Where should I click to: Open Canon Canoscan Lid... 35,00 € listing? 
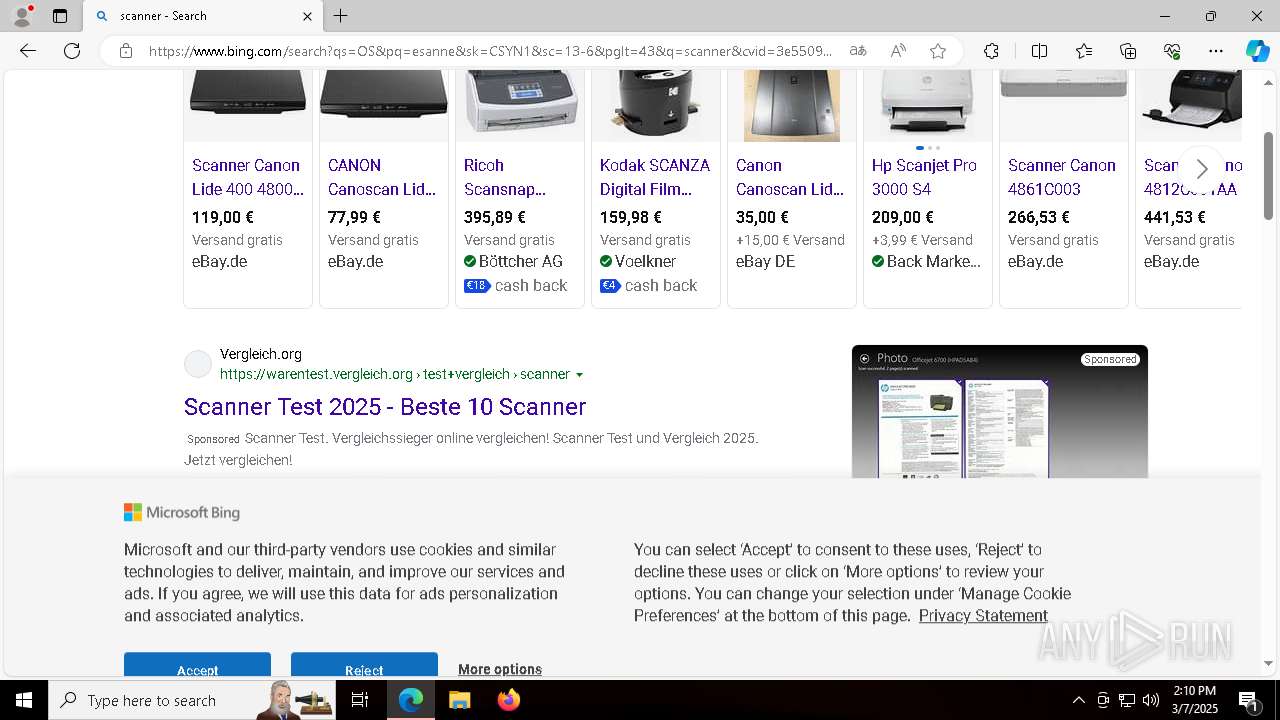tap(790, 177)
